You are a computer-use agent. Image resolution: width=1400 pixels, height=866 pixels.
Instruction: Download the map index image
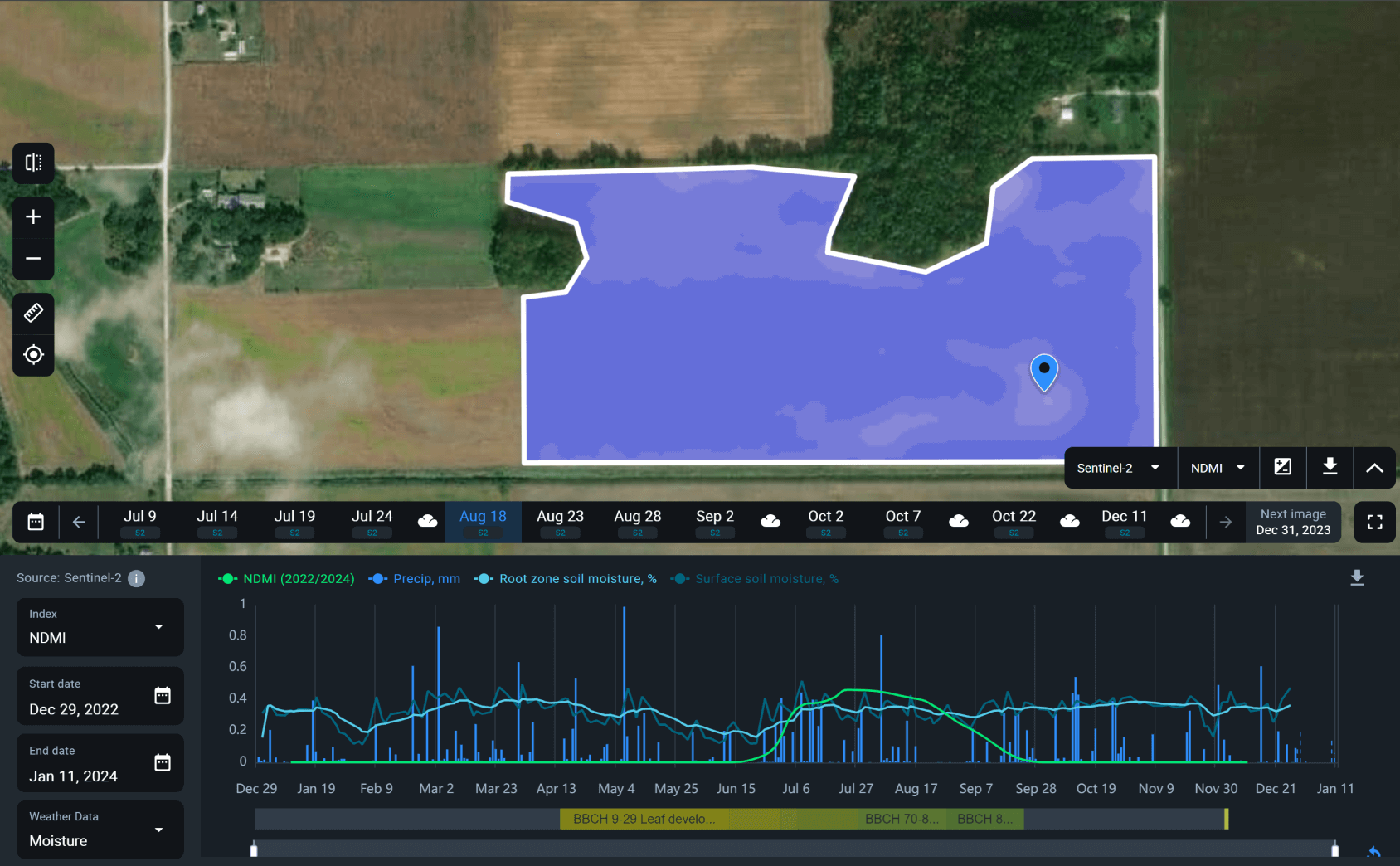point(1330,467)
